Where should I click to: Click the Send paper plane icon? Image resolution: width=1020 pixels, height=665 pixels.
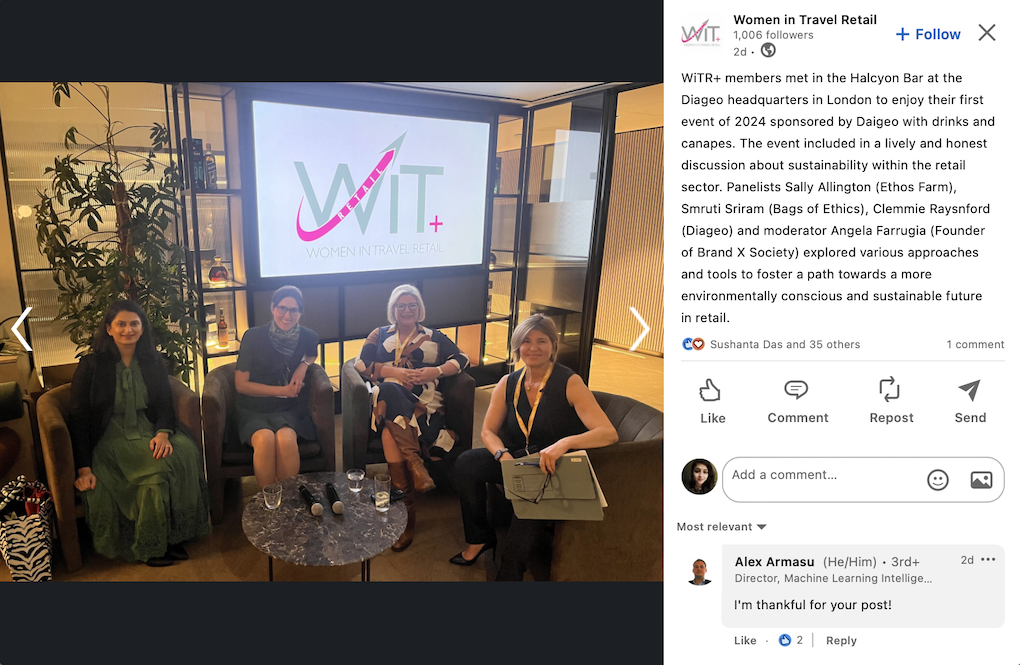[969, 390]
